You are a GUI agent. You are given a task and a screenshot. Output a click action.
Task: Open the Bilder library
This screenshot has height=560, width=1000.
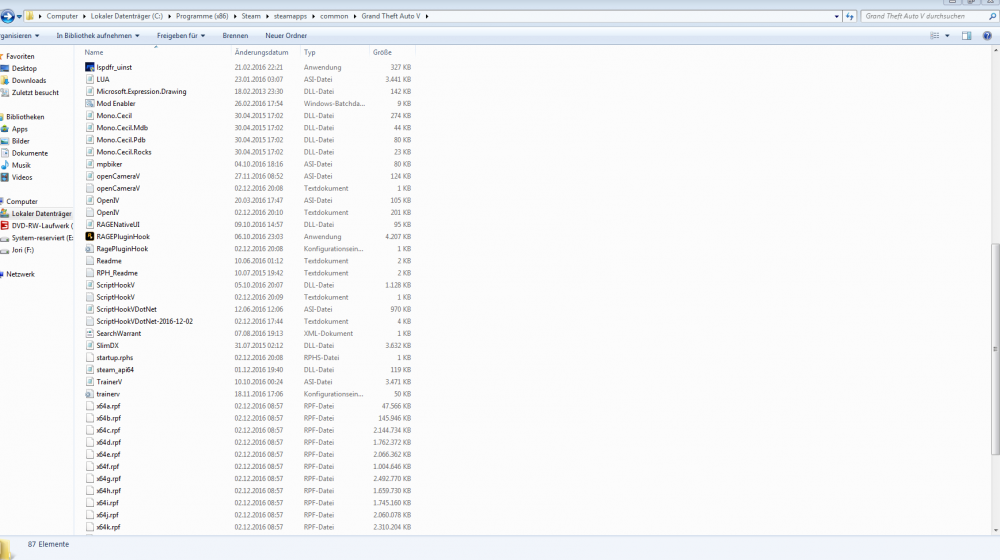[20, 141]
